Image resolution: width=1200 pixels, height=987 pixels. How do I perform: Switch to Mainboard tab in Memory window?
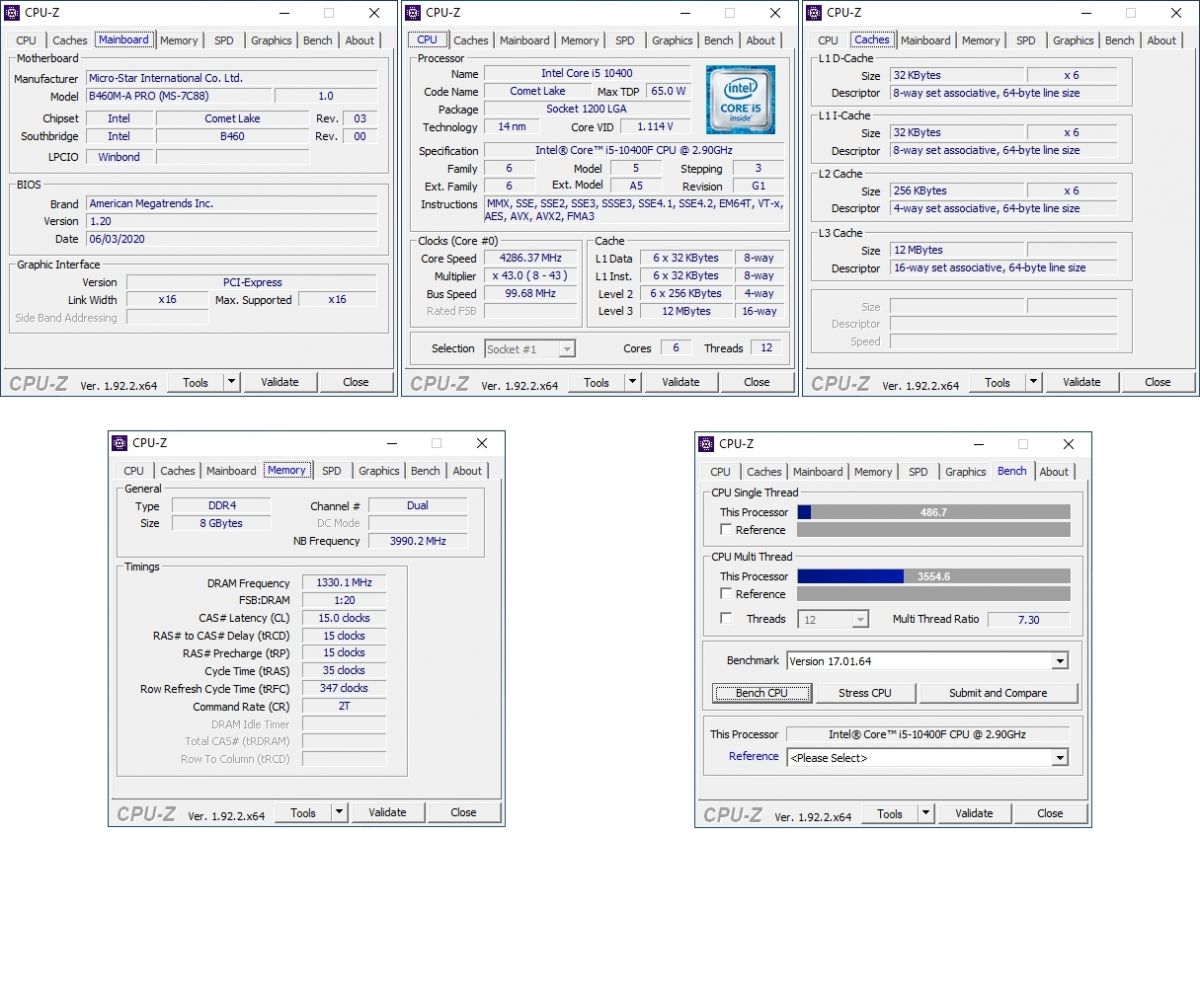[231, 471]
